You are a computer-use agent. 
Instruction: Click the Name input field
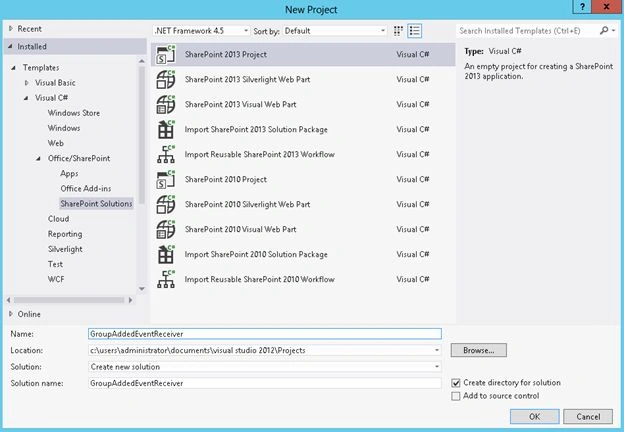click(265, 334)
